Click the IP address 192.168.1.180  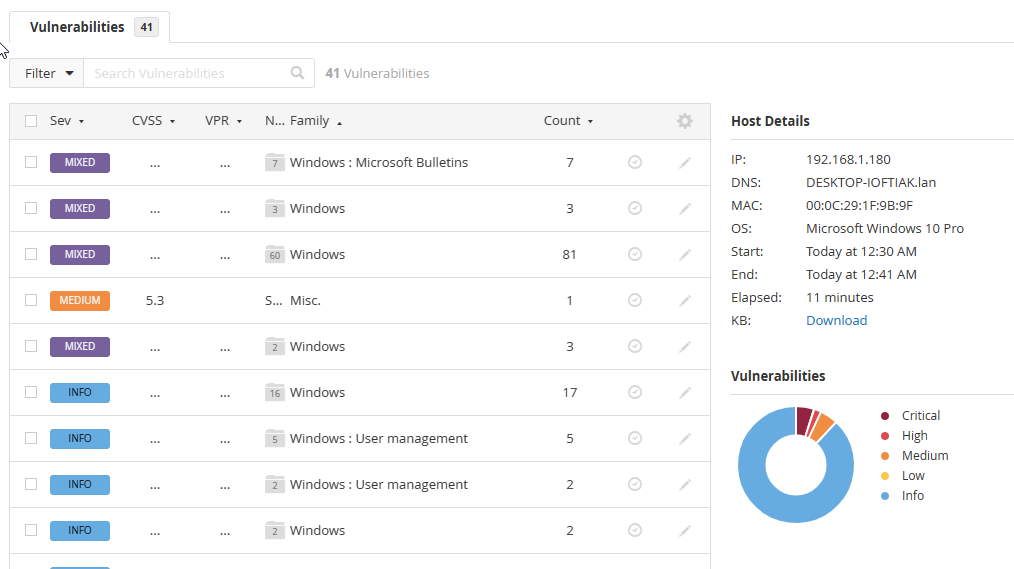848,160
